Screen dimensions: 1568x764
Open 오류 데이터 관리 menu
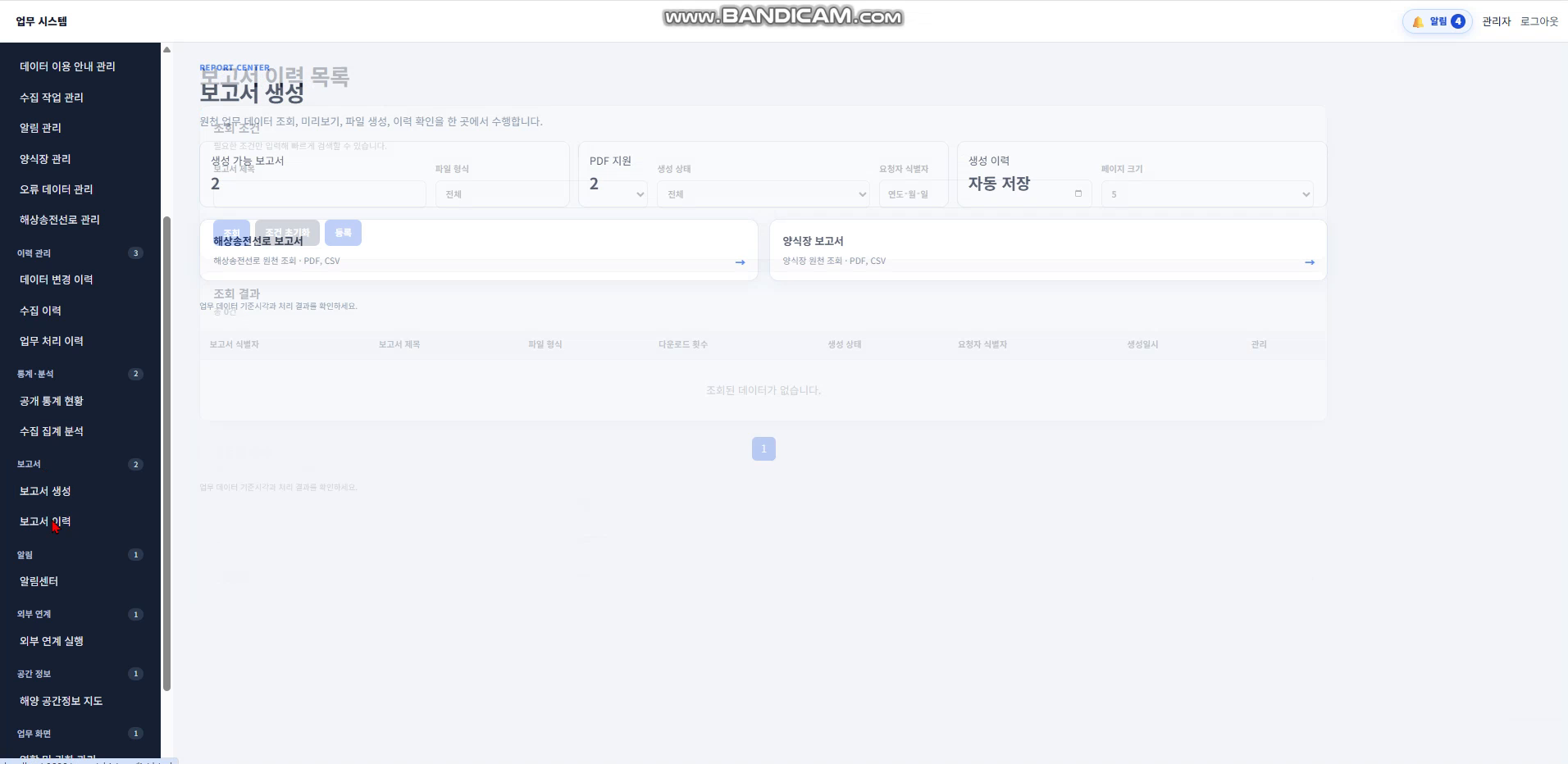click(x=56, y=189)
